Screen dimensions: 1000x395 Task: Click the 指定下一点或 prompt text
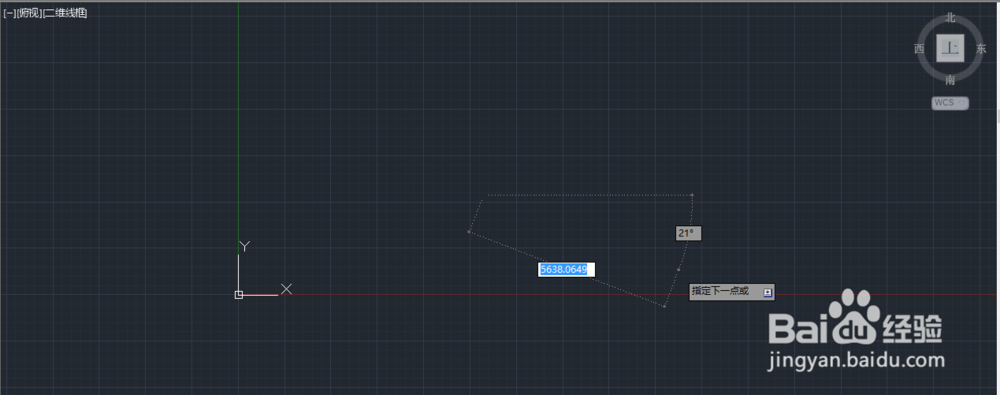pyautogui.click(x=720, y=292)
